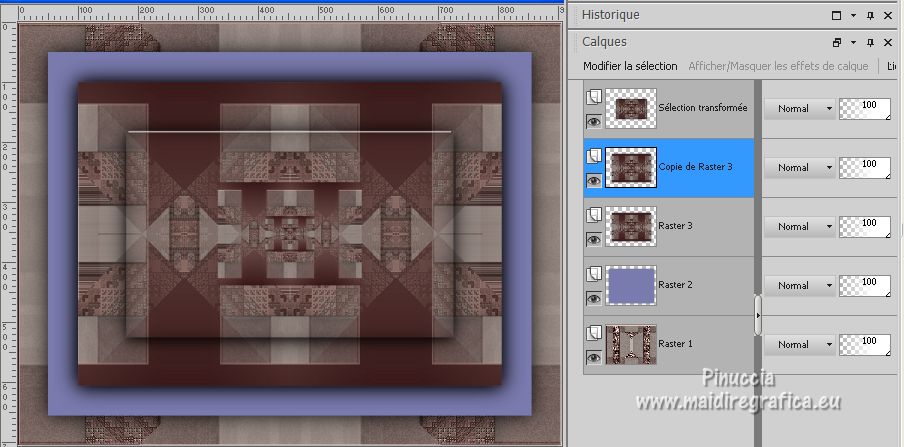Select the Copie de Raster 3 thumbnail

pyautogui.click(x=631, y=167)
